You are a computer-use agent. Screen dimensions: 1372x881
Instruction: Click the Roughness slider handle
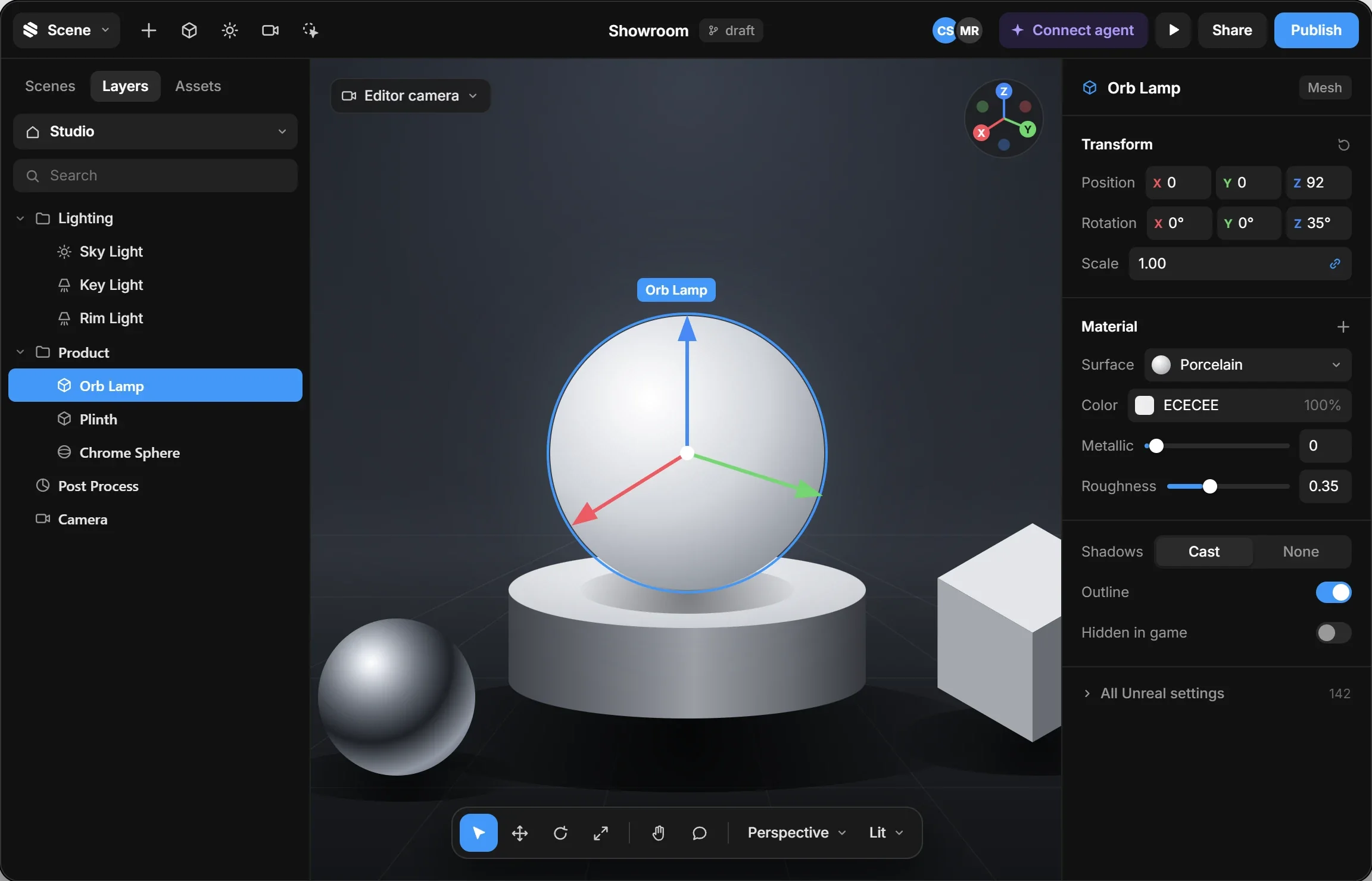[x=1209, y=487]
